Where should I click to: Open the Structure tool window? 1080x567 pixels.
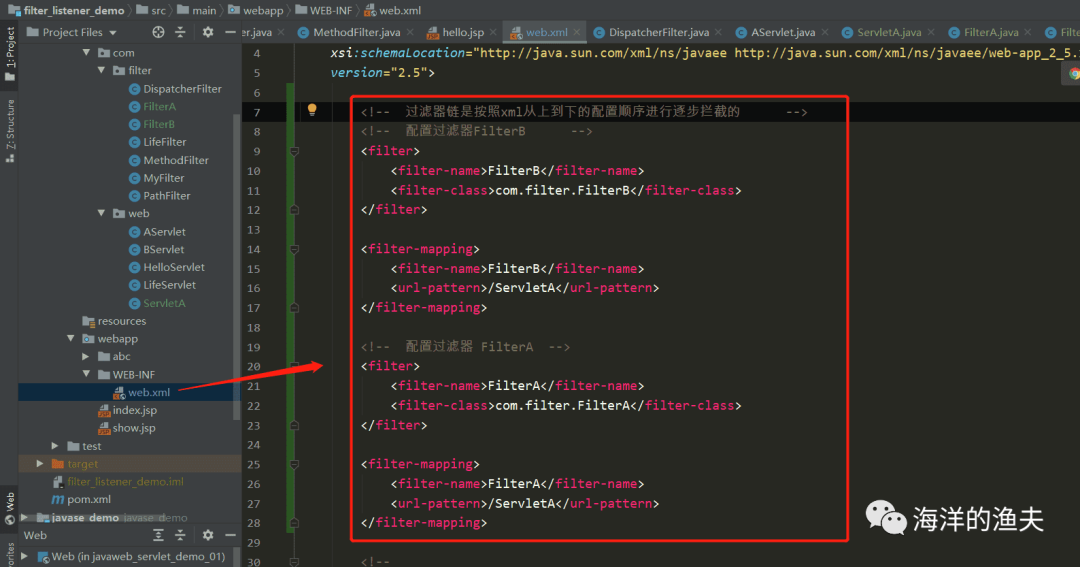point(10,131)
